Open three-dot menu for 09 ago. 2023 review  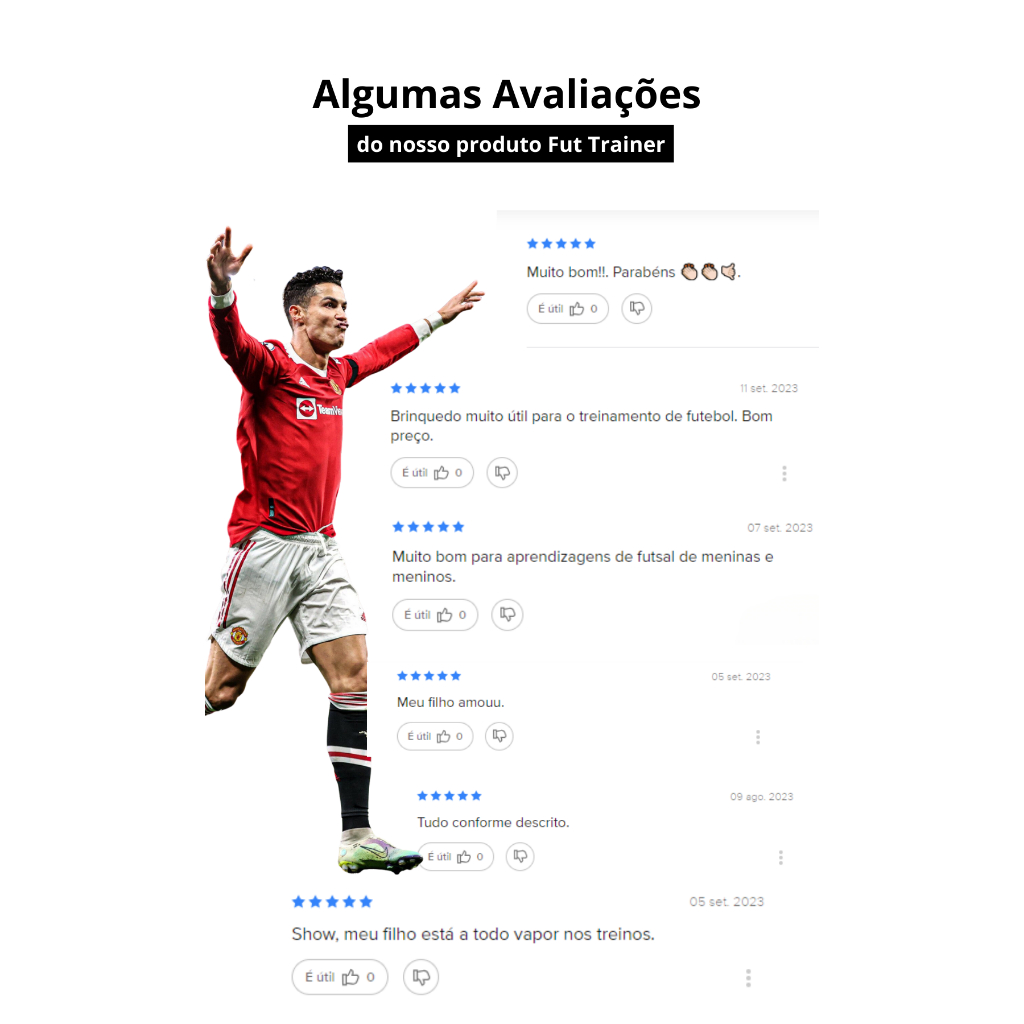780,857
